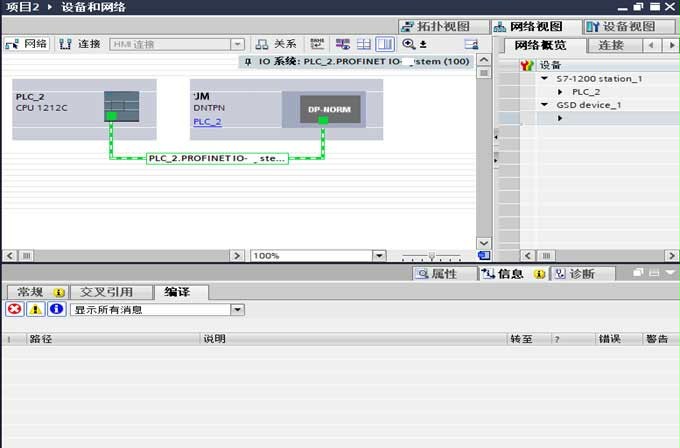The image size is (680, 448).
Task: Click the 连接 (Connections) toolbar button
Action: (80, 44)
